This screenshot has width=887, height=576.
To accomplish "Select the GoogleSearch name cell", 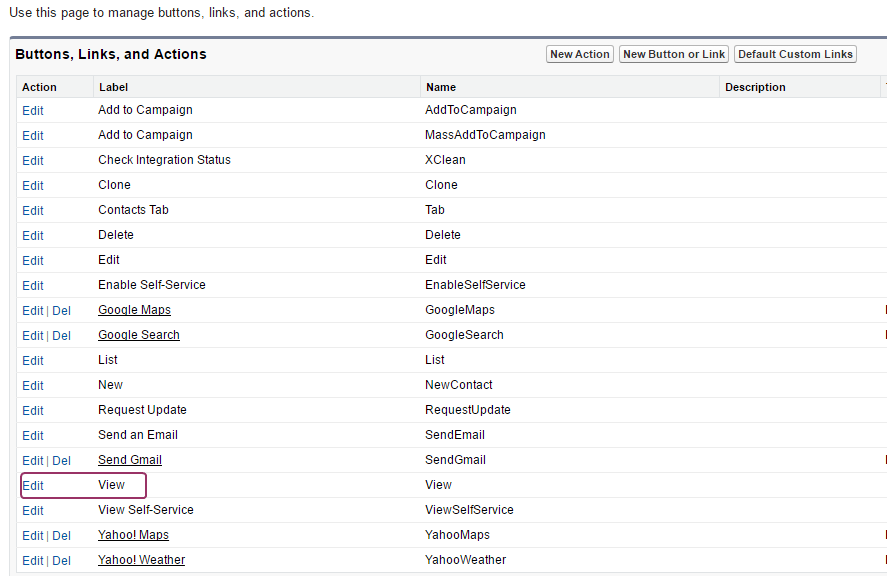I will pyautogui.click(x=464, y=335).
